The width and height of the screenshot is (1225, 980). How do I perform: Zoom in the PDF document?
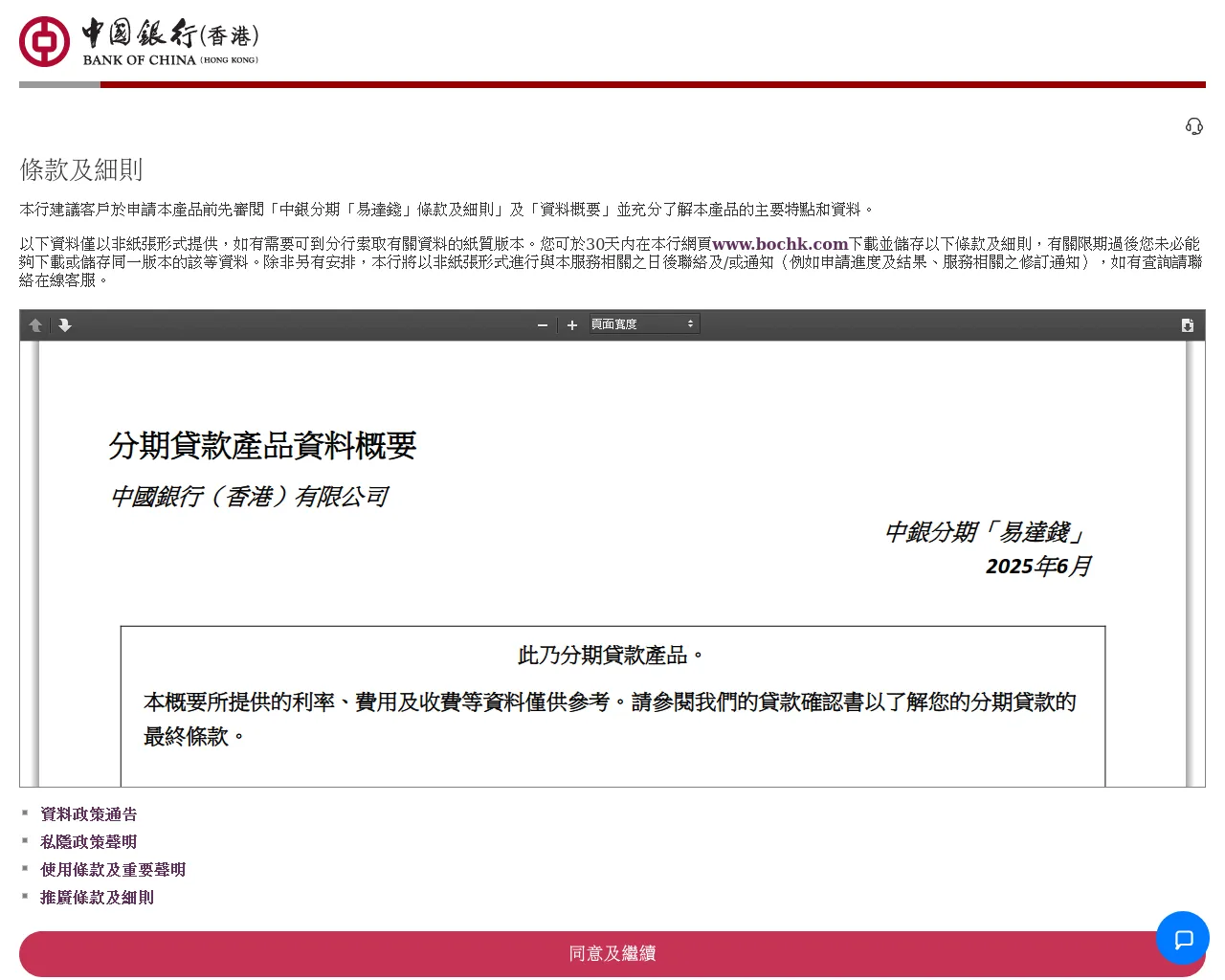pos(572,325)
